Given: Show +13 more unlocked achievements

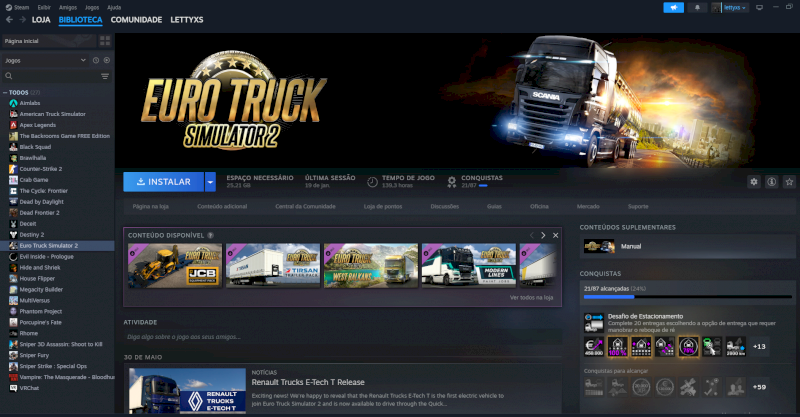Looking at the screenshot, I should (759, 347).
